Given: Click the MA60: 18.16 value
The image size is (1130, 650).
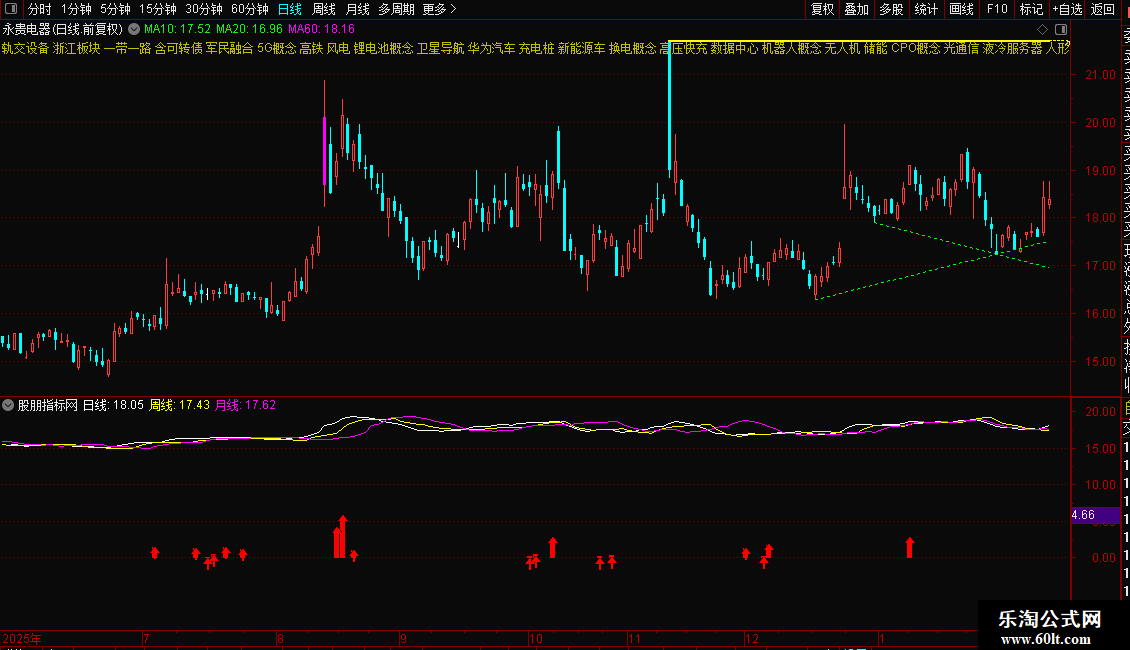Looking at the screenshot, I should (321, 30).
